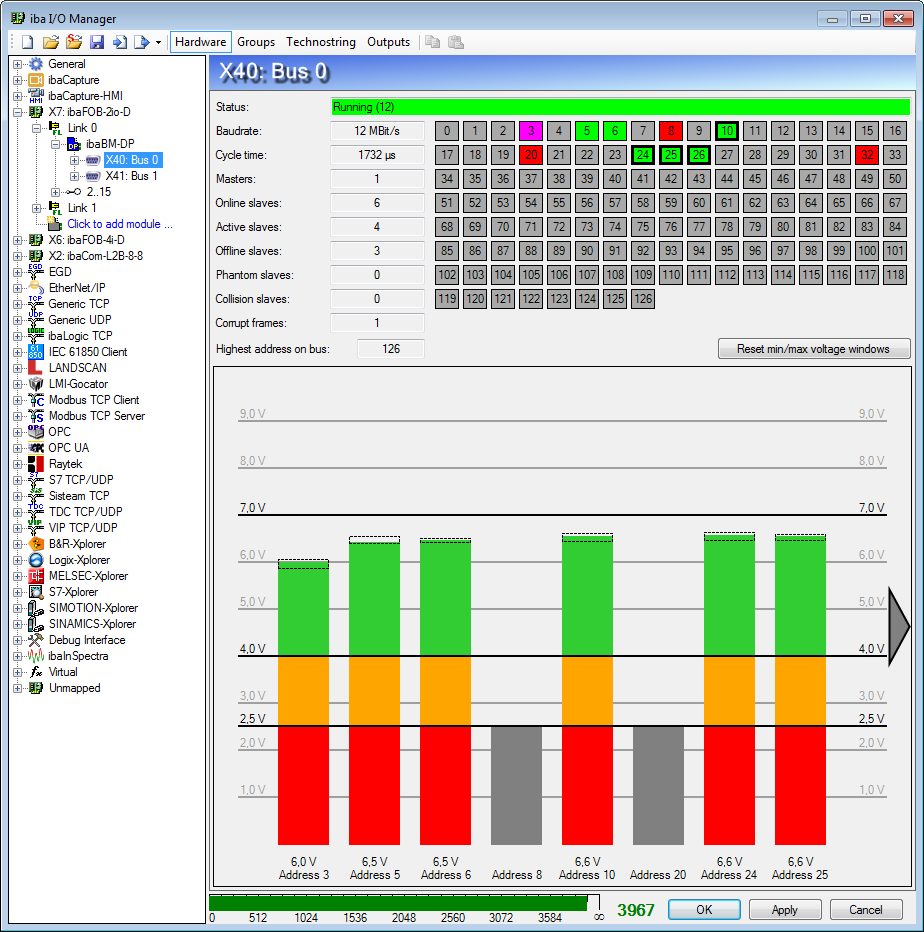This screenshot has height=932, width=924.
Task: Click the Paste toolbar icon
Action: click(x=455, y=42)
